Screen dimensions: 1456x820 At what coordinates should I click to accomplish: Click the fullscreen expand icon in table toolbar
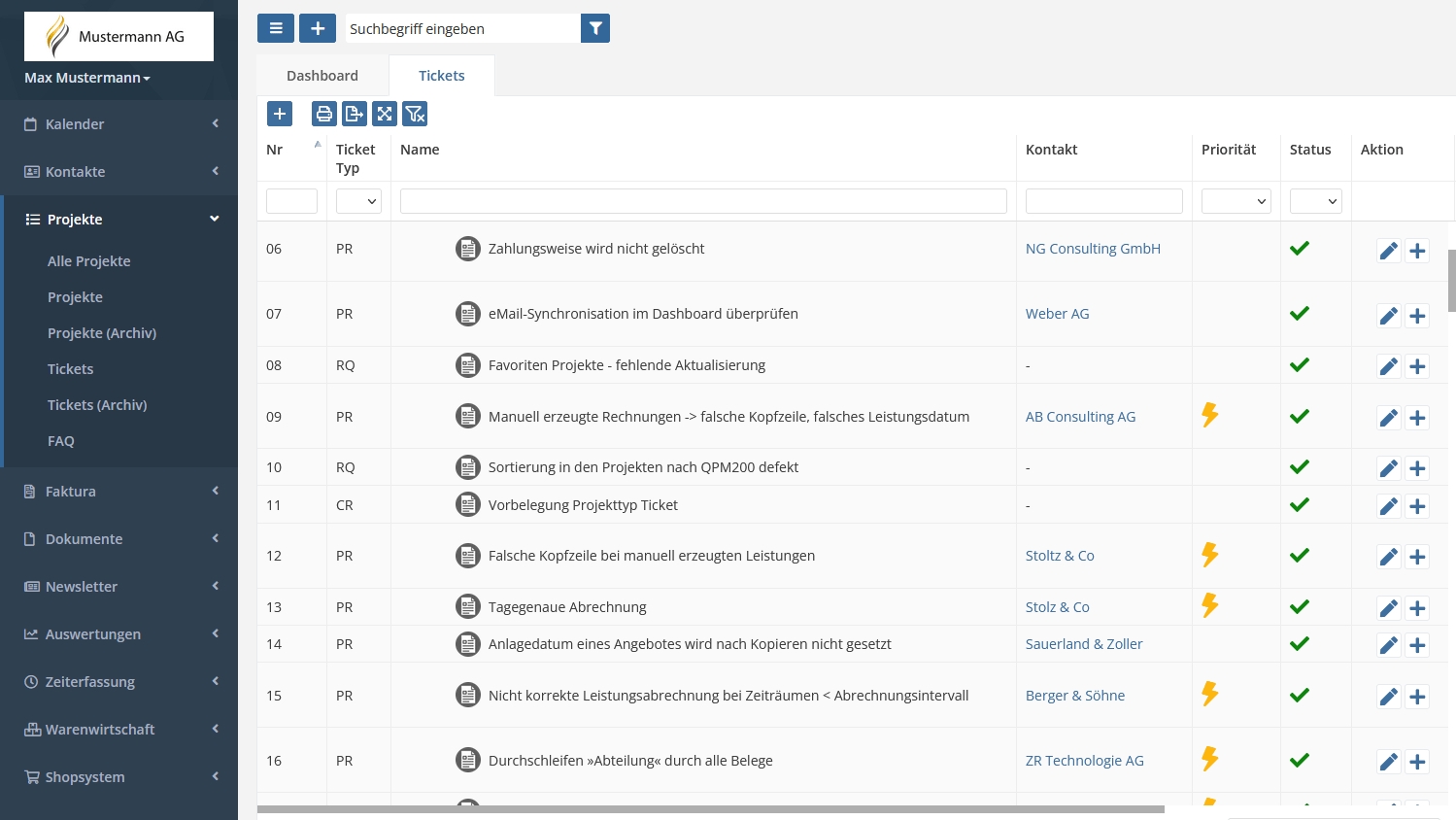tap(385, 115)
